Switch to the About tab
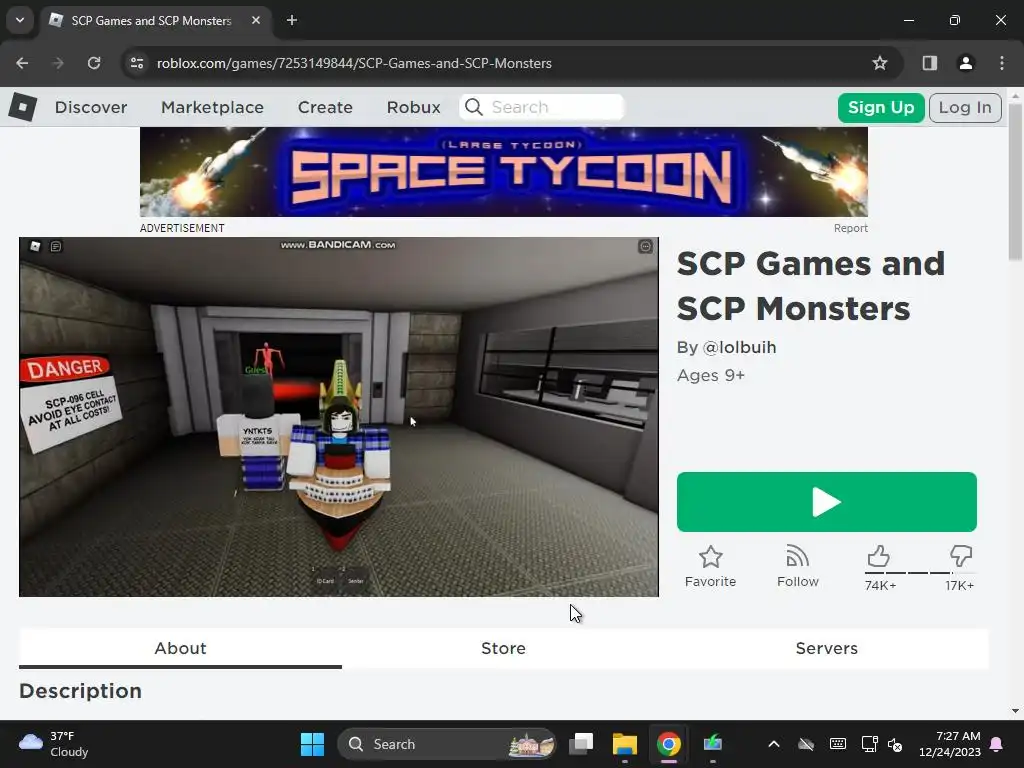Screen dimensions: 1024x768 pyautogui.click(x=180, y=648)
